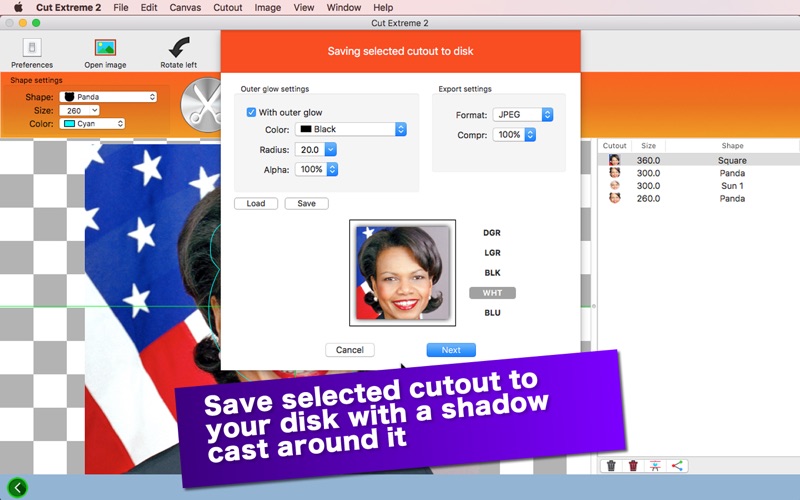Screen dimensions: 800x500
Task: Open the Shape Panda dropdown
Action: click(x=108, y=97)
